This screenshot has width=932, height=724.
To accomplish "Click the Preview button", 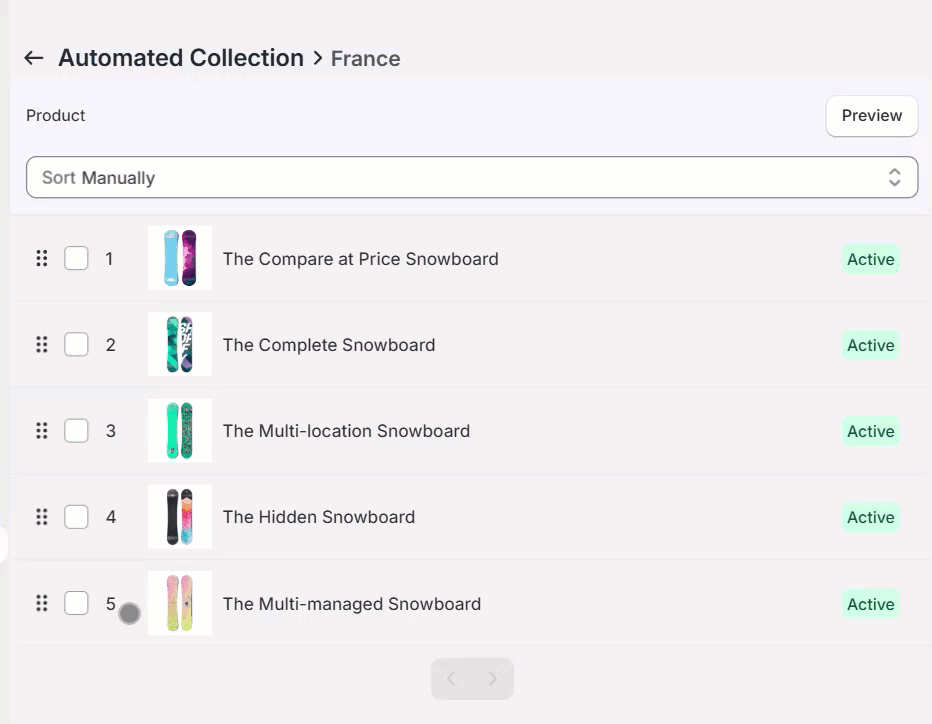I will tap(871, 115).
